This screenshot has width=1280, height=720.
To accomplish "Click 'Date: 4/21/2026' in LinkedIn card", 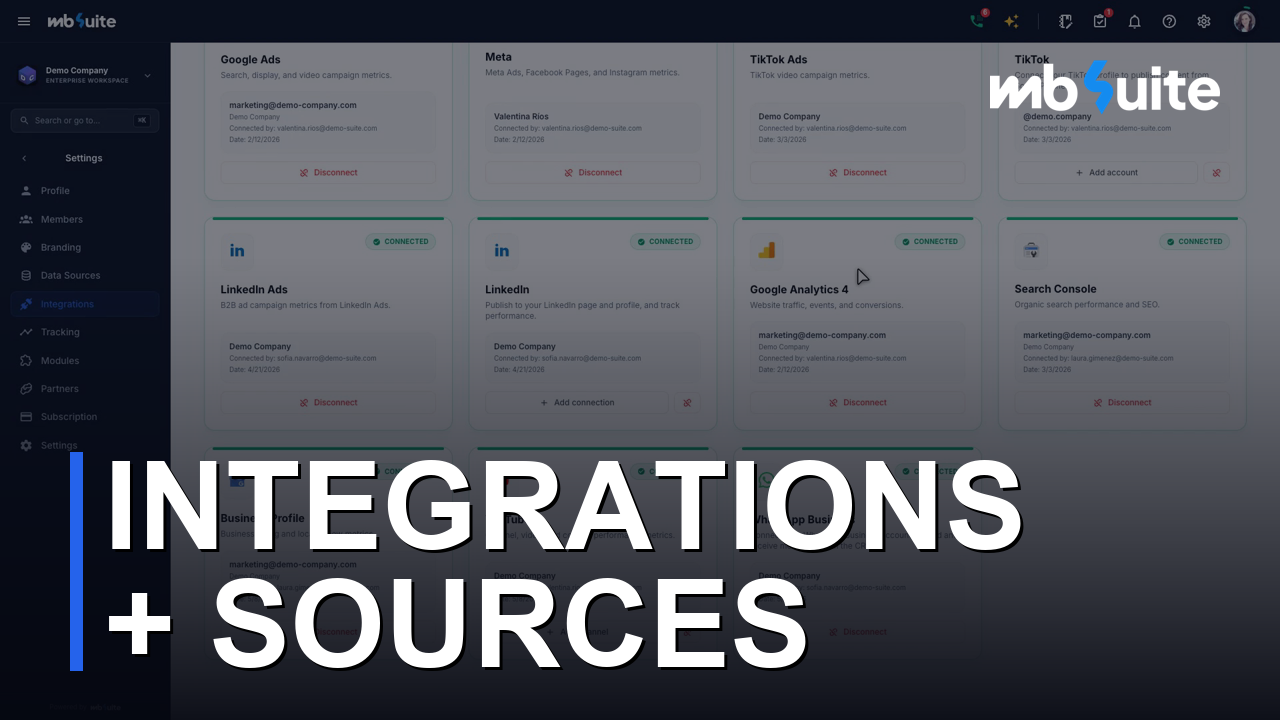I will 520,370.
